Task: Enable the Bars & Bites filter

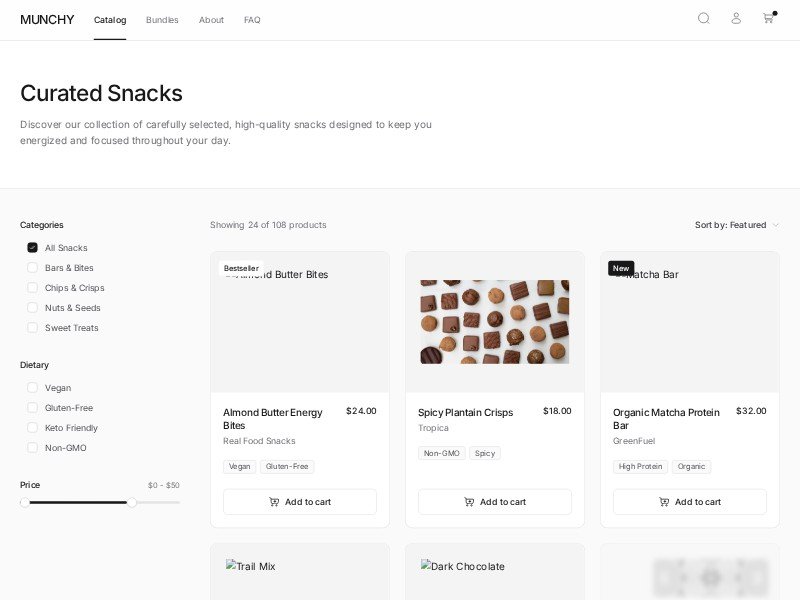Action: click(x=32, y=268)
